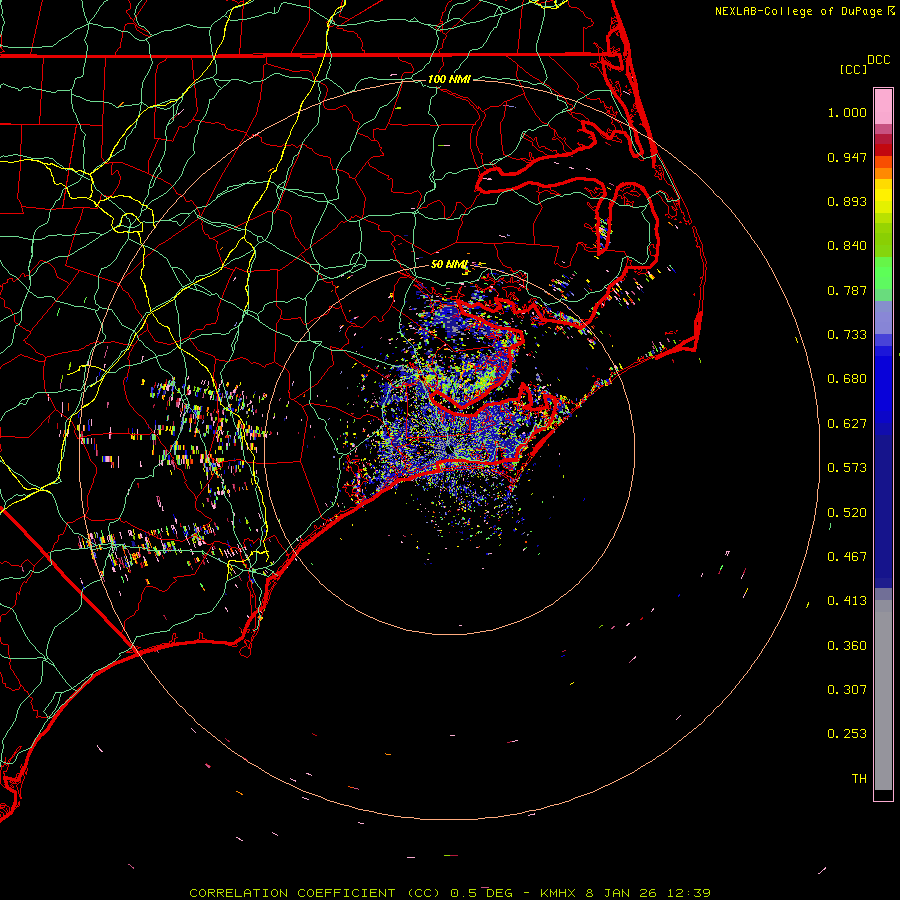
Task: Click the TH label beside the color bar
Action: point(858,779)
